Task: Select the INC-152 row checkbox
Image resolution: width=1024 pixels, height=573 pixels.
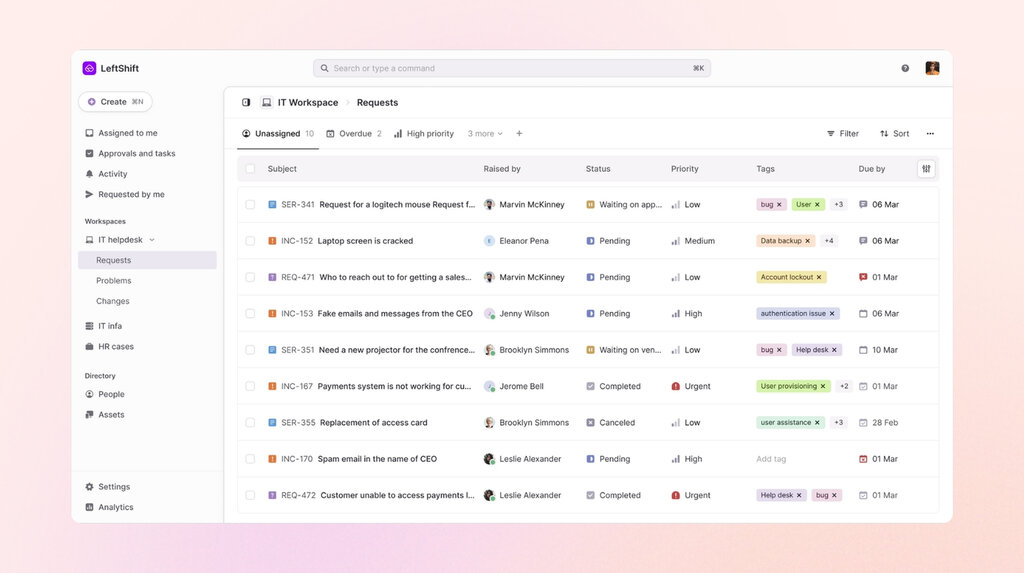Action: (x=250, y=241)
